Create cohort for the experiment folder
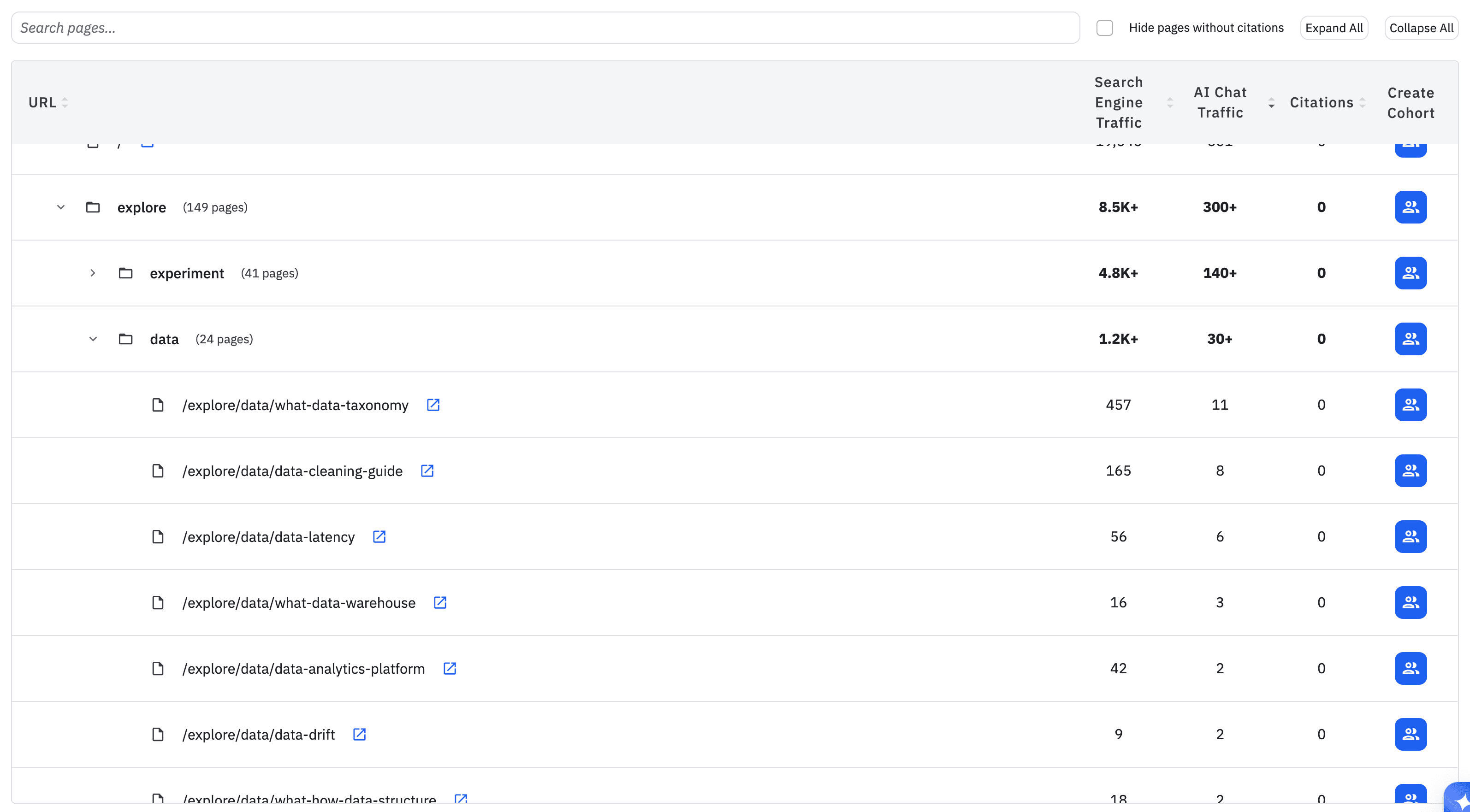Screen dimensions: 1470x812 click(1410, 272)
